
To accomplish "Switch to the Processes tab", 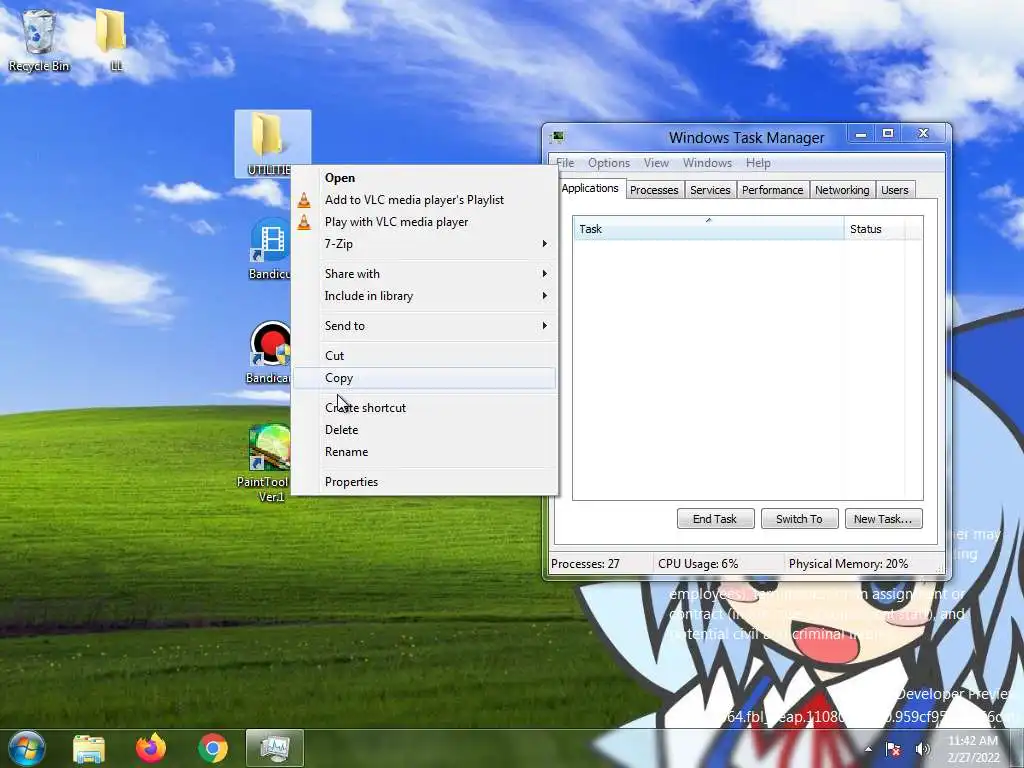I will pyautogui.click(x=654, y=190).
